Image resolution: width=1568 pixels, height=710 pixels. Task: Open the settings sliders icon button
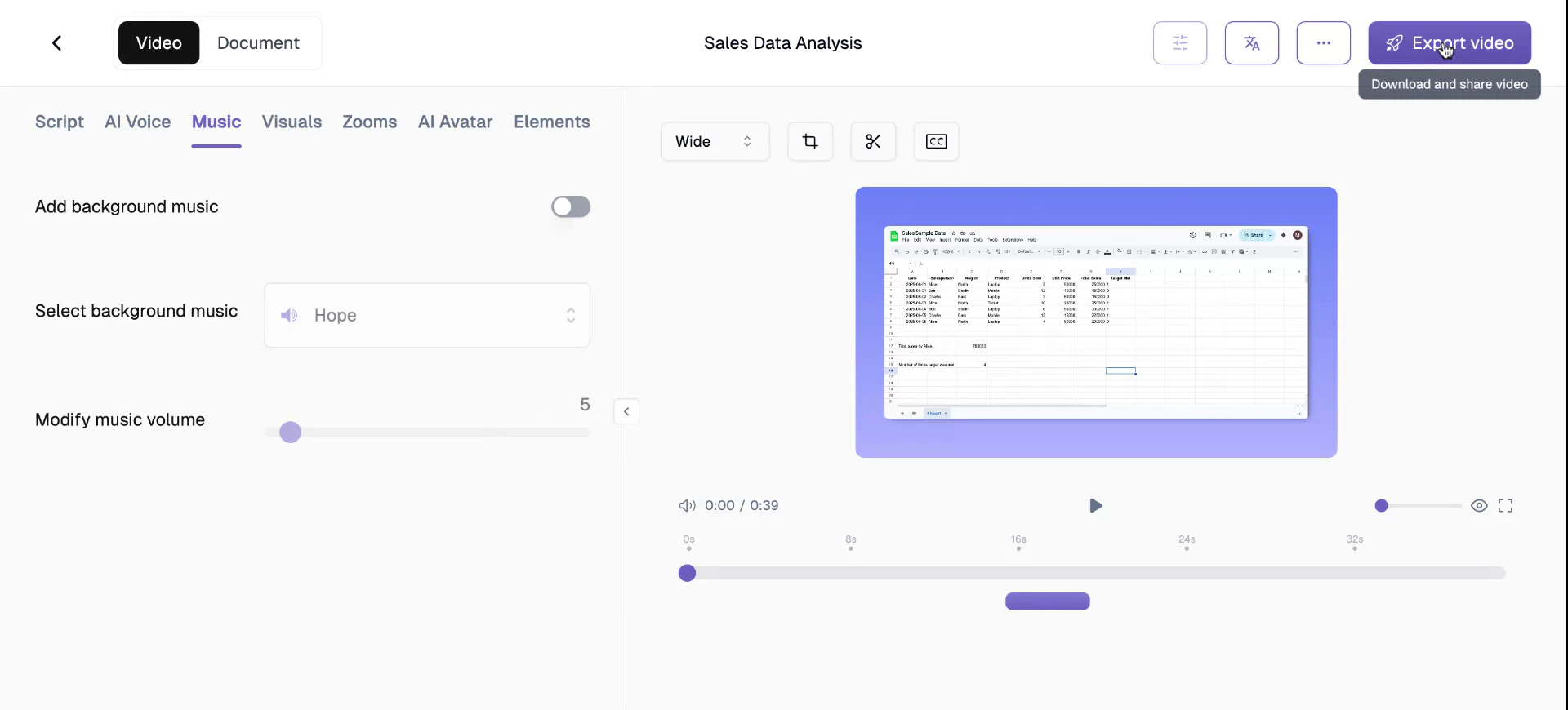pos(1180,43)
